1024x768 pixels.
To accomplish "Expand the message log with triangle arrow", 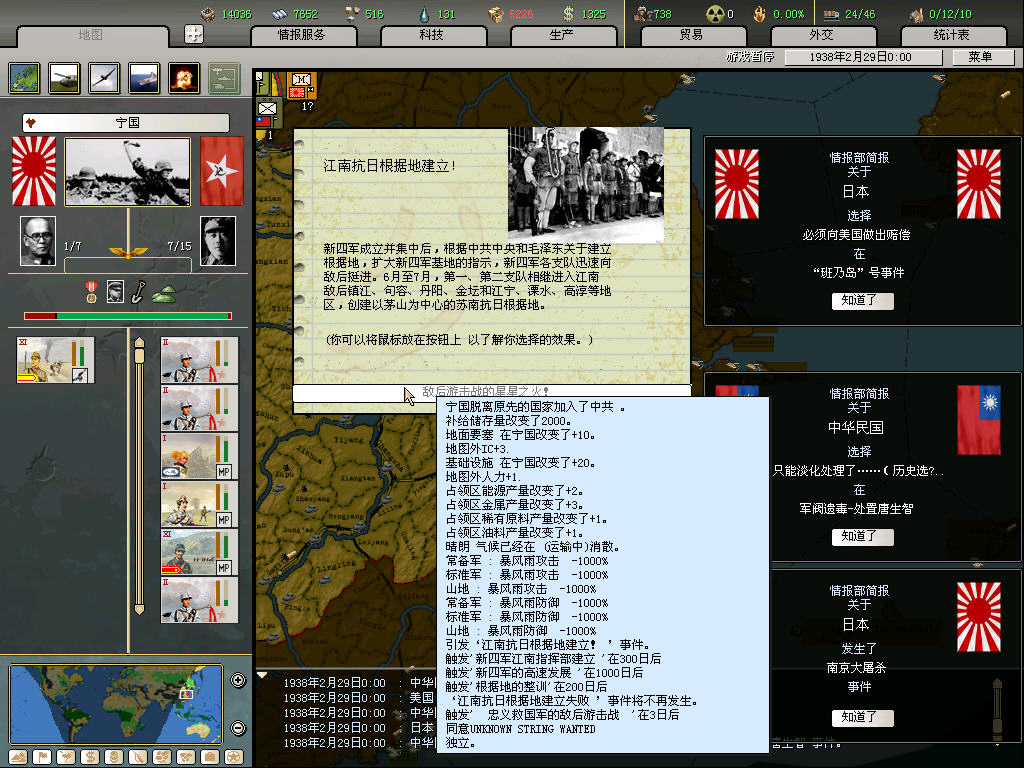I will tap(262, 675).
